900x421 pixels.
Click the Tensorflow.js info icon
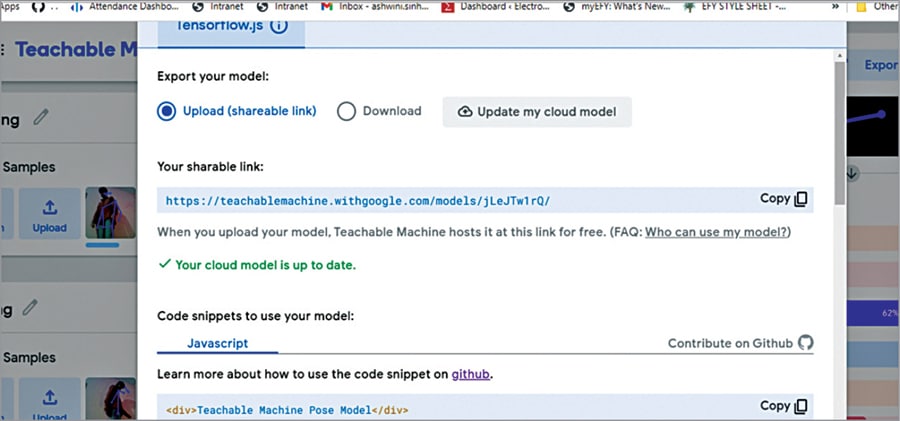279,26
